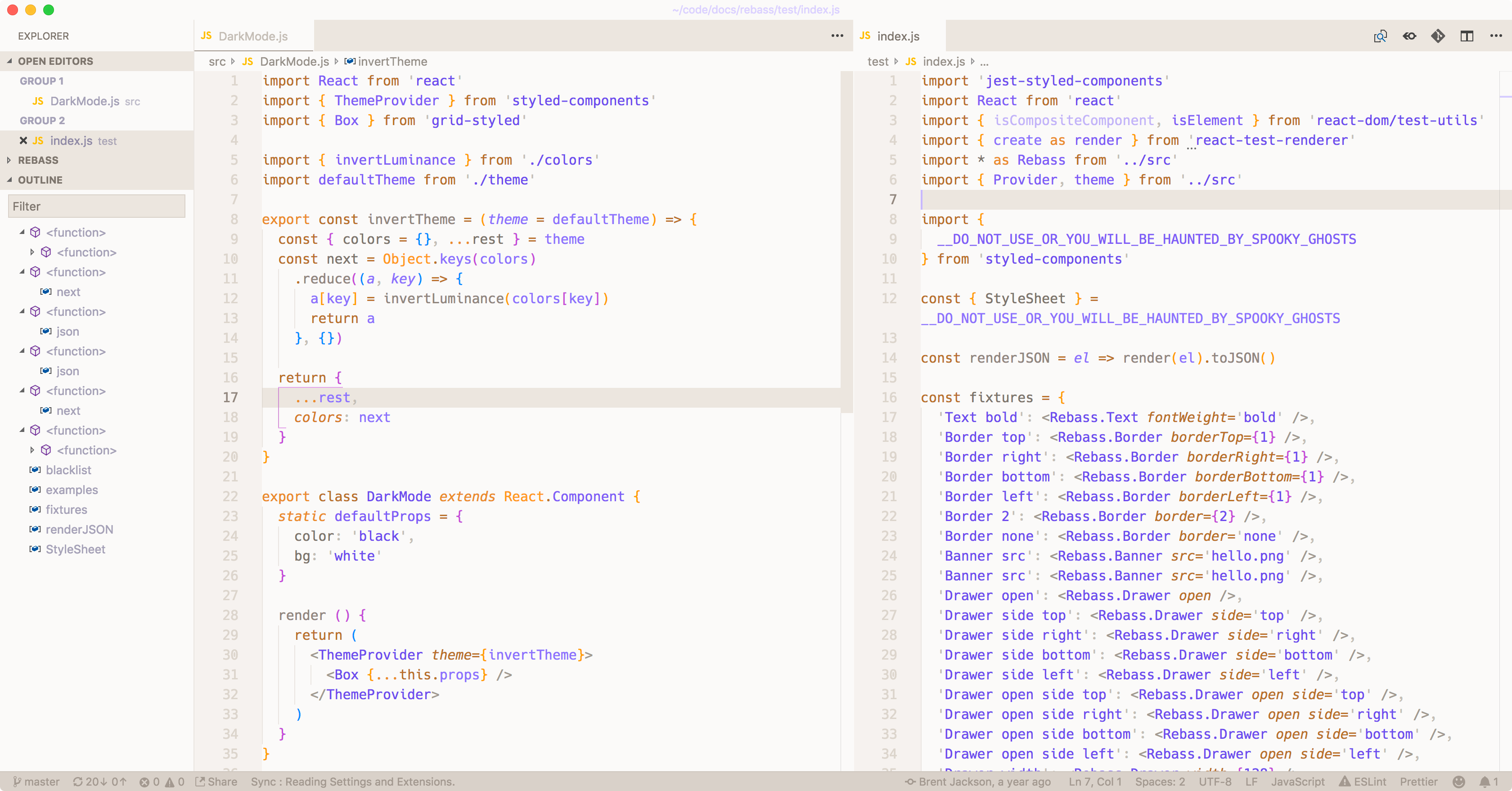Switch to the DarkMode.js editor tab
The image size is (1512, 791).
tap(253, 36)
